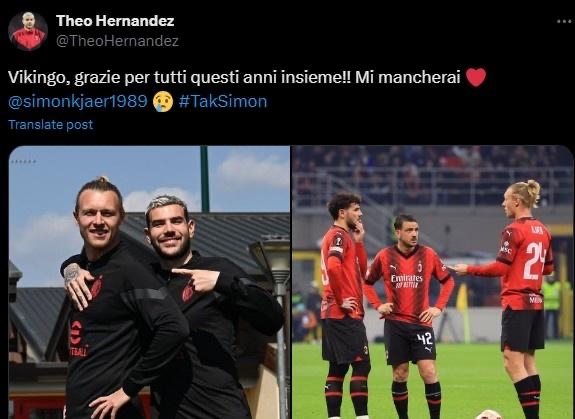
Task: Click Translate post
Action: coord(51,125)
